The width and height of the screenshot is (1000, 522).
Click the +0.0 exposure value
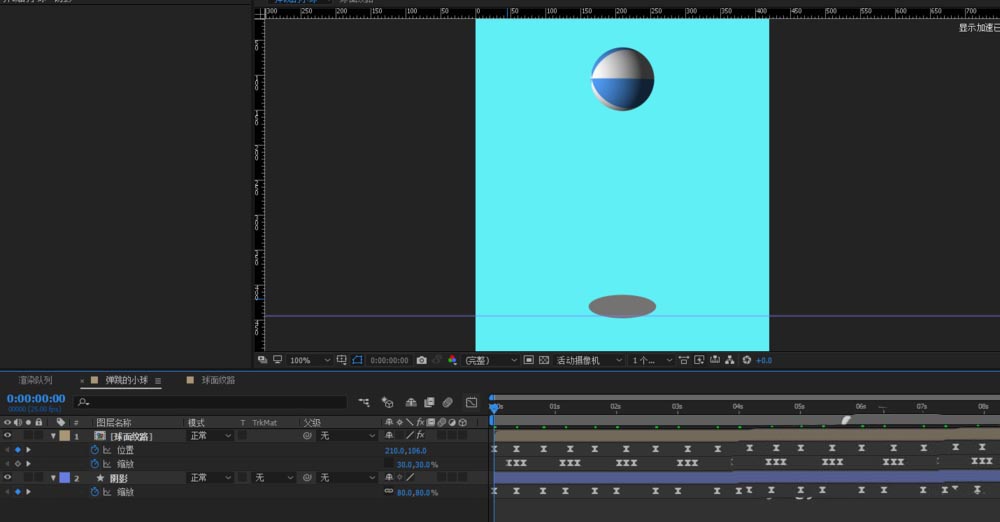click(x=764, y=361)
